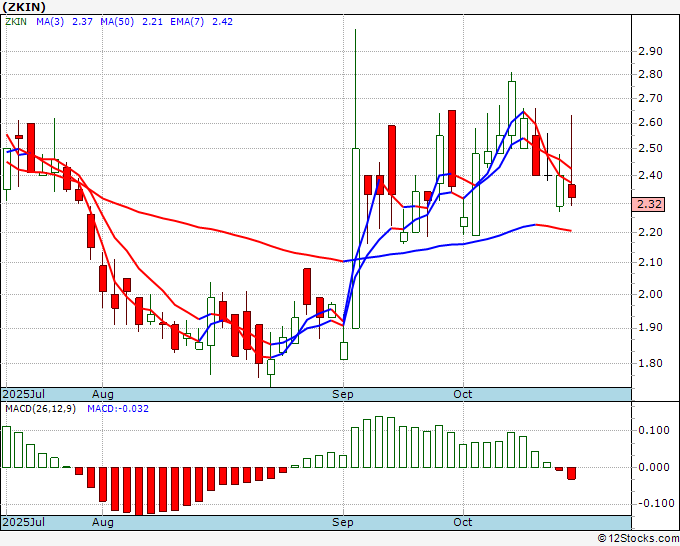This screenshot has width=680, height=546.
Task: Click the MACD:-0.032 value label
Action: pos(118,409)
